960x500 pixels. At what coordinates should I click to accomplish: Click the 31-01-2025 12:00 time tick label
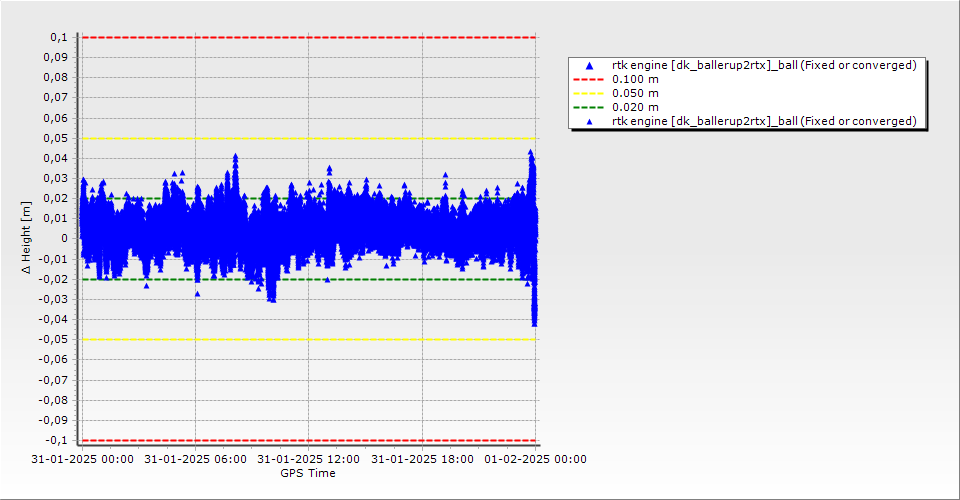coord(309,459)
